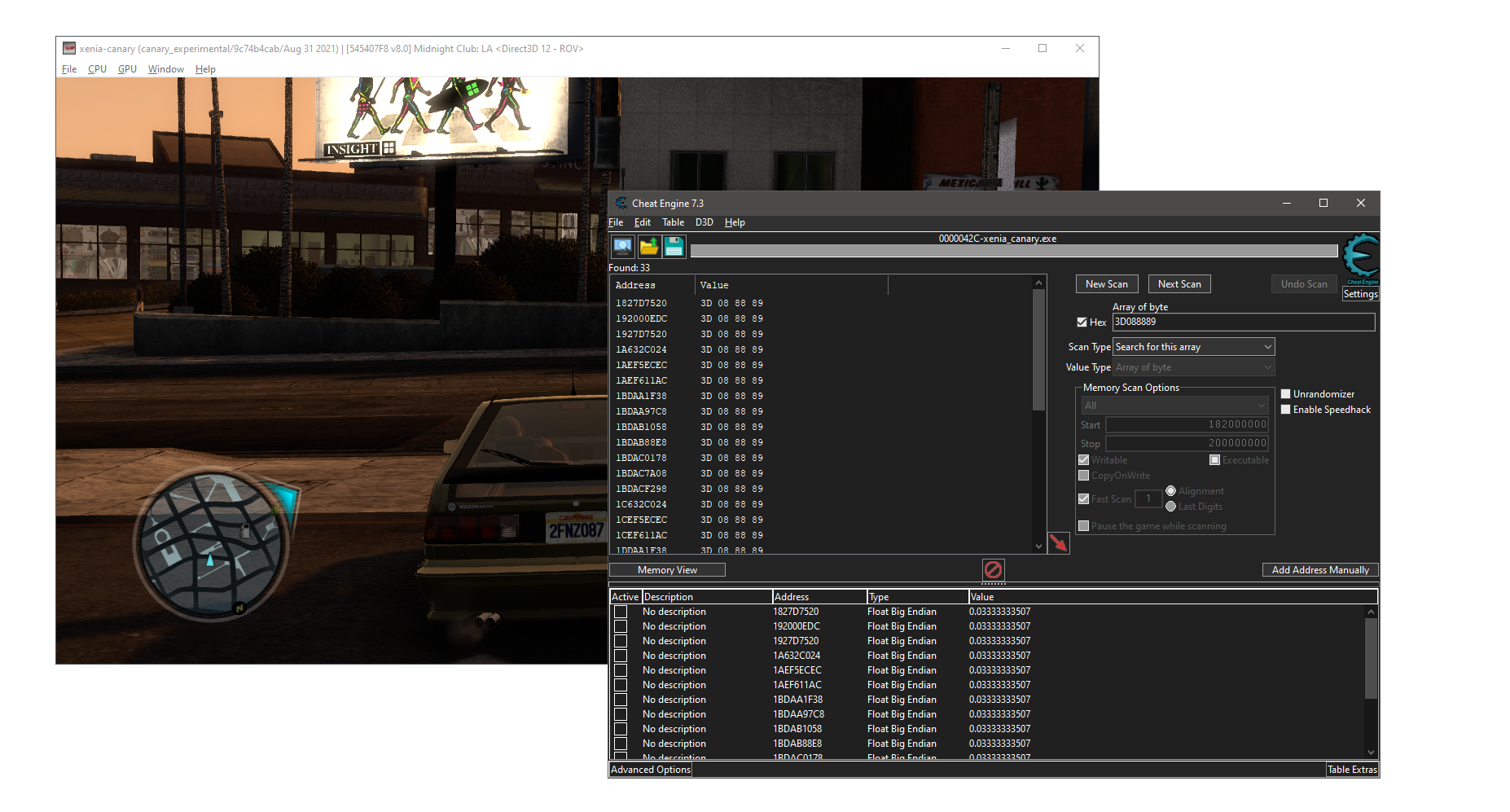1510x812 pixels.
Task: Toggle Pause the game while scanning
Action: coord(1084,526)
